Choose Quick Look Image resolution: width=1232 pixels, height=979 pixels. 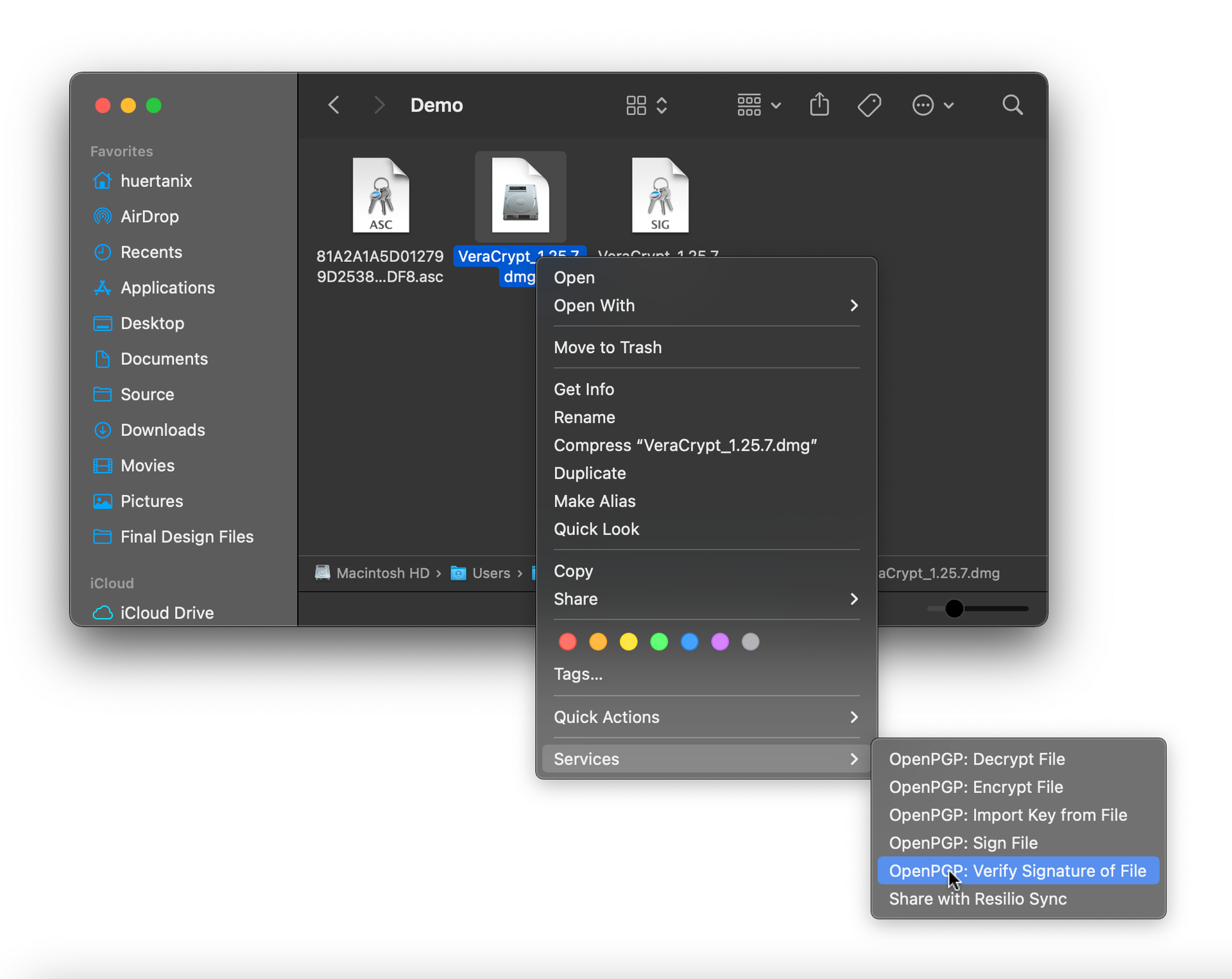click(x=706, y=529)
